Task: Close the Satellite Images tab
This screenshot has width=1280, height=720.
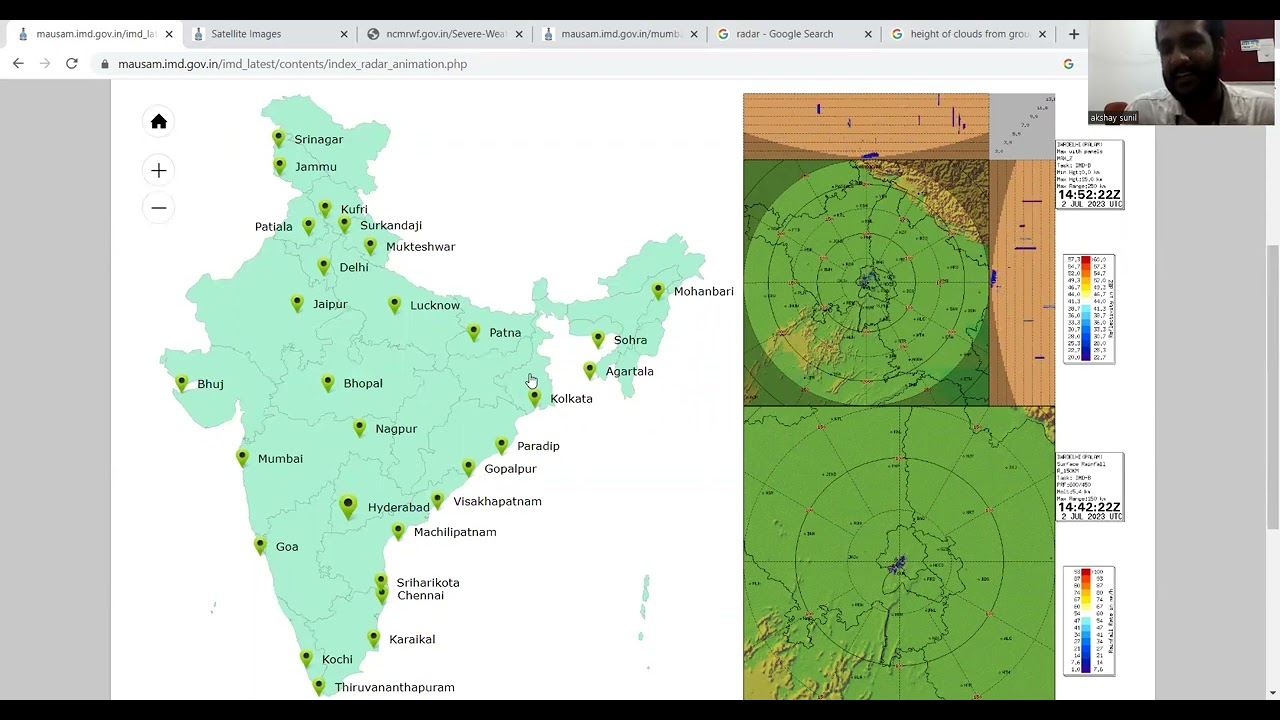Action: pos(344,34)
